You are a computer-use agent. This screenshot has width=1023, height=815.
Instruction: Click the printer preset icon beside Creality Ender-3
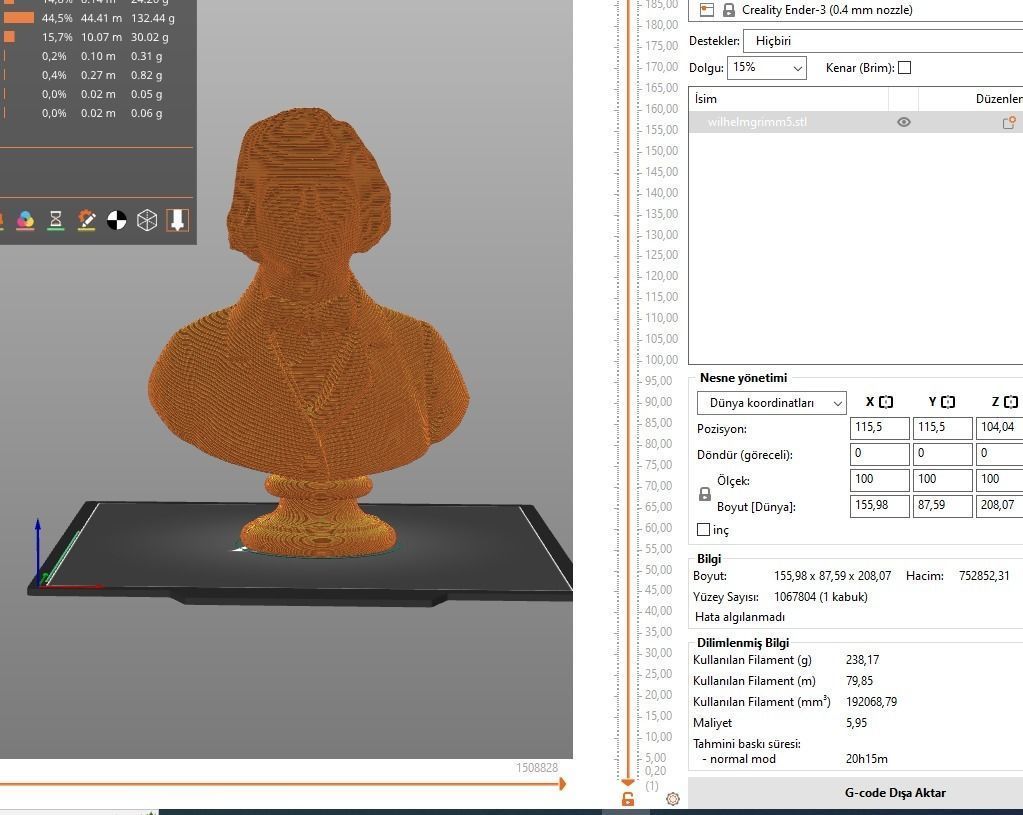pyautogui.click(x=707, y=10)
